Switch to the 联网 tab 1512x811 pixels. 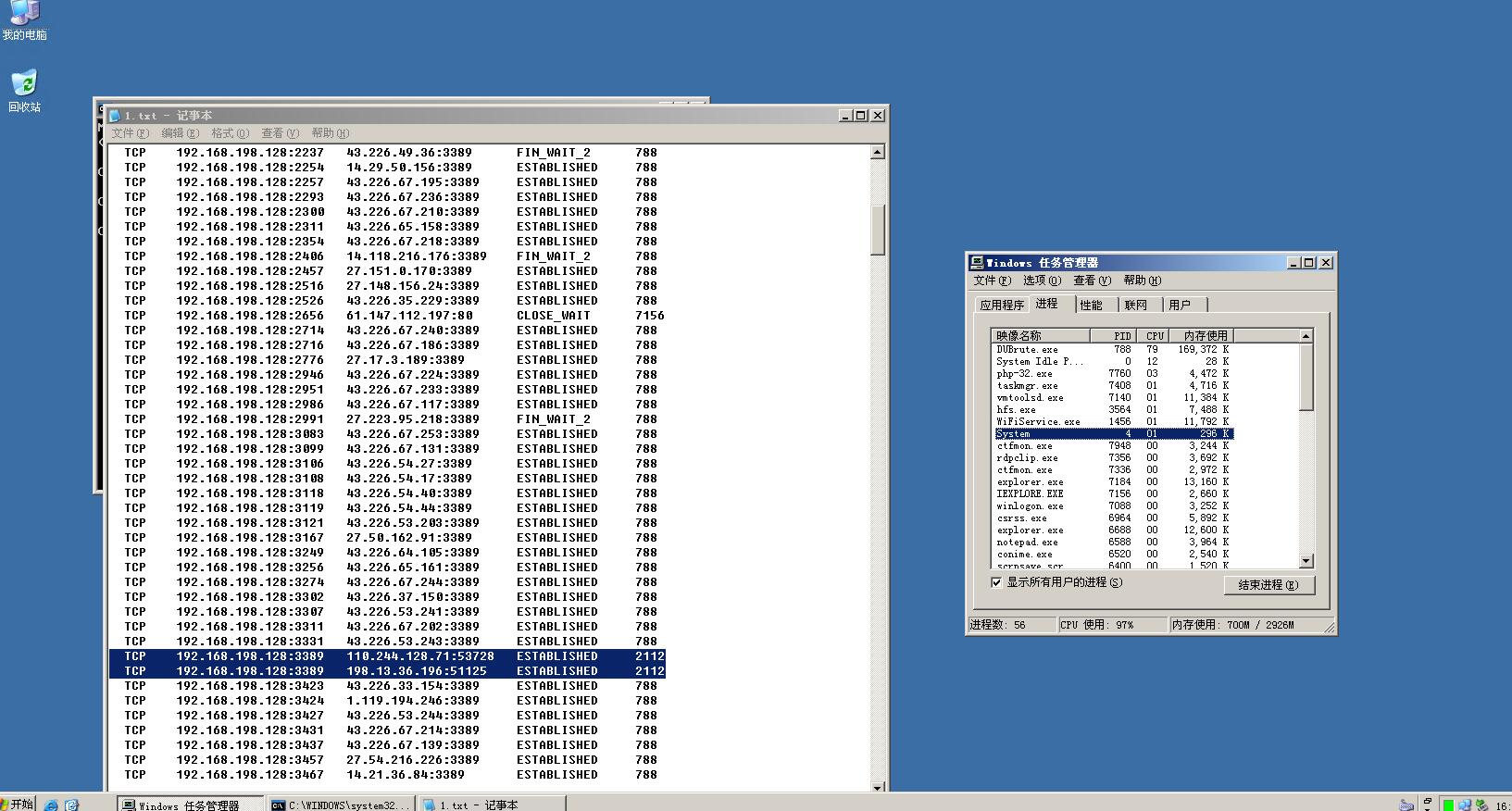click(x=1135, y=305)
